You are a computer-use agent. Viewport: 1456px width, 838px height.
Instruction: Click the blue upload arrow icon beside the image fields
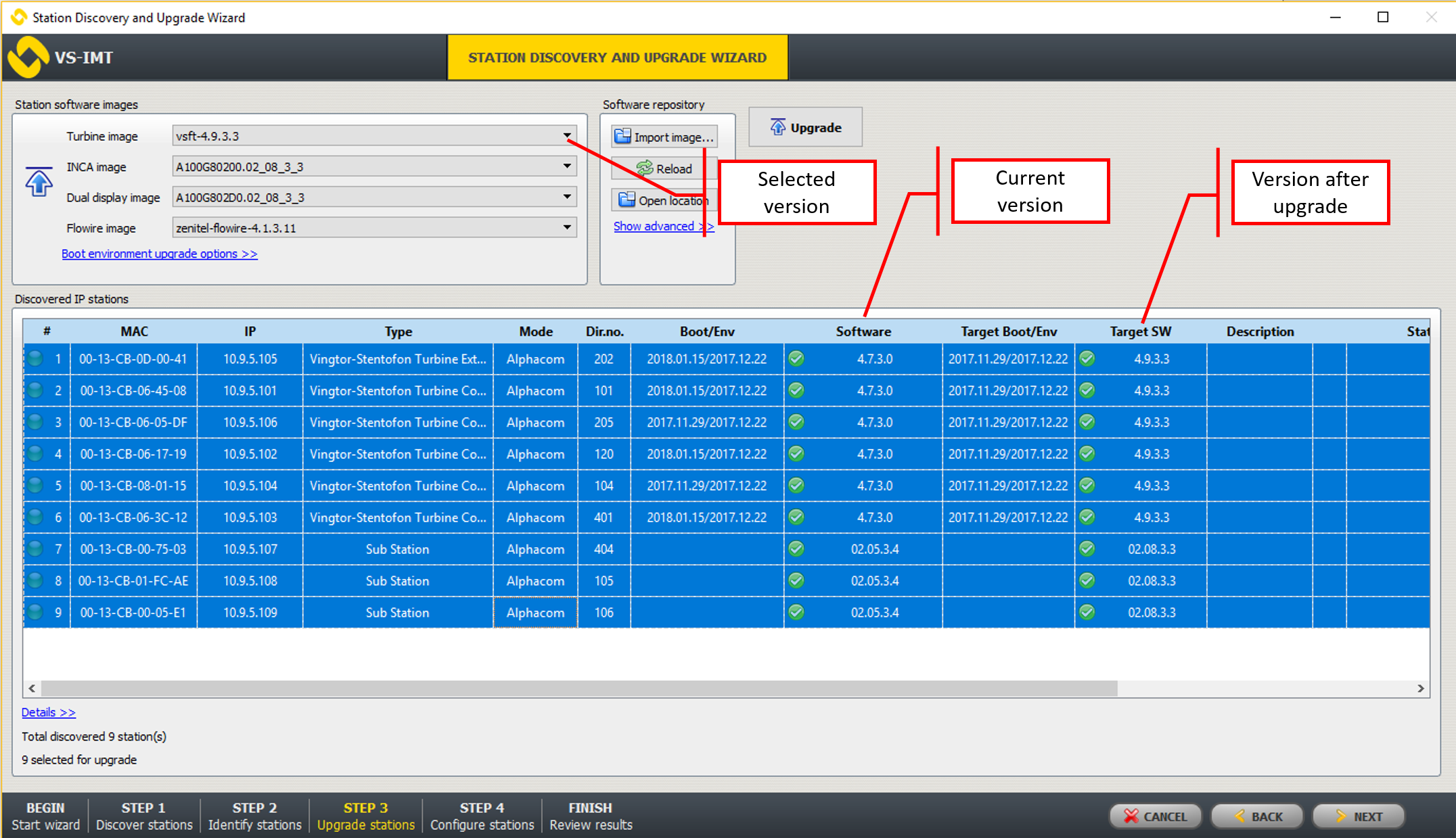pyautogui.click(x=39, y=182)
